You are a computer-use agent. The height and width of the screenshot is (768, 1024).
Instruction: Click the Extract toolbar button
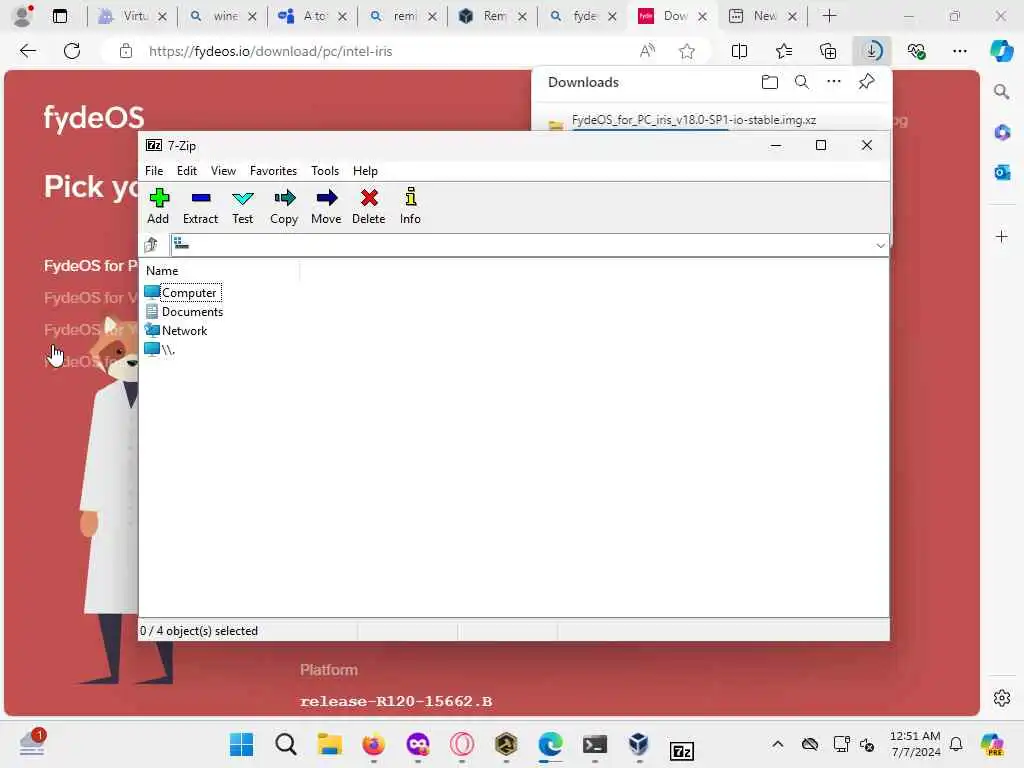tap(200, 206)
